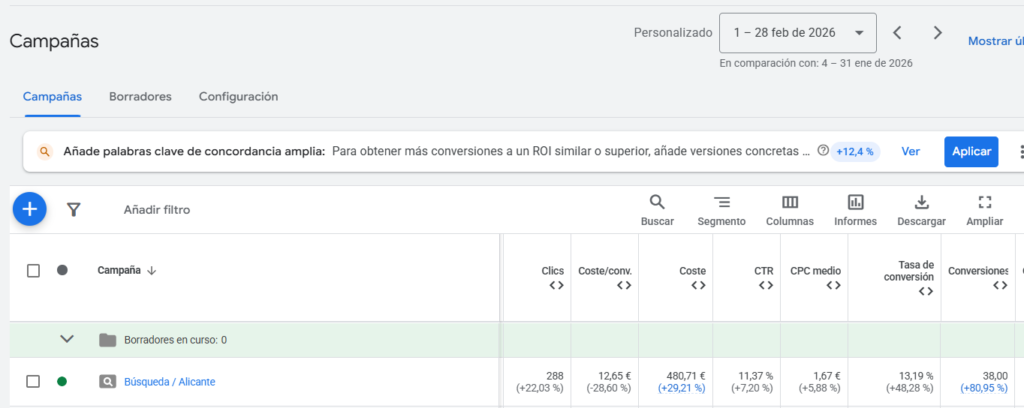Click the blue plus new campaign button
This screenshot has width=1024, height=408.
point(30,209)
